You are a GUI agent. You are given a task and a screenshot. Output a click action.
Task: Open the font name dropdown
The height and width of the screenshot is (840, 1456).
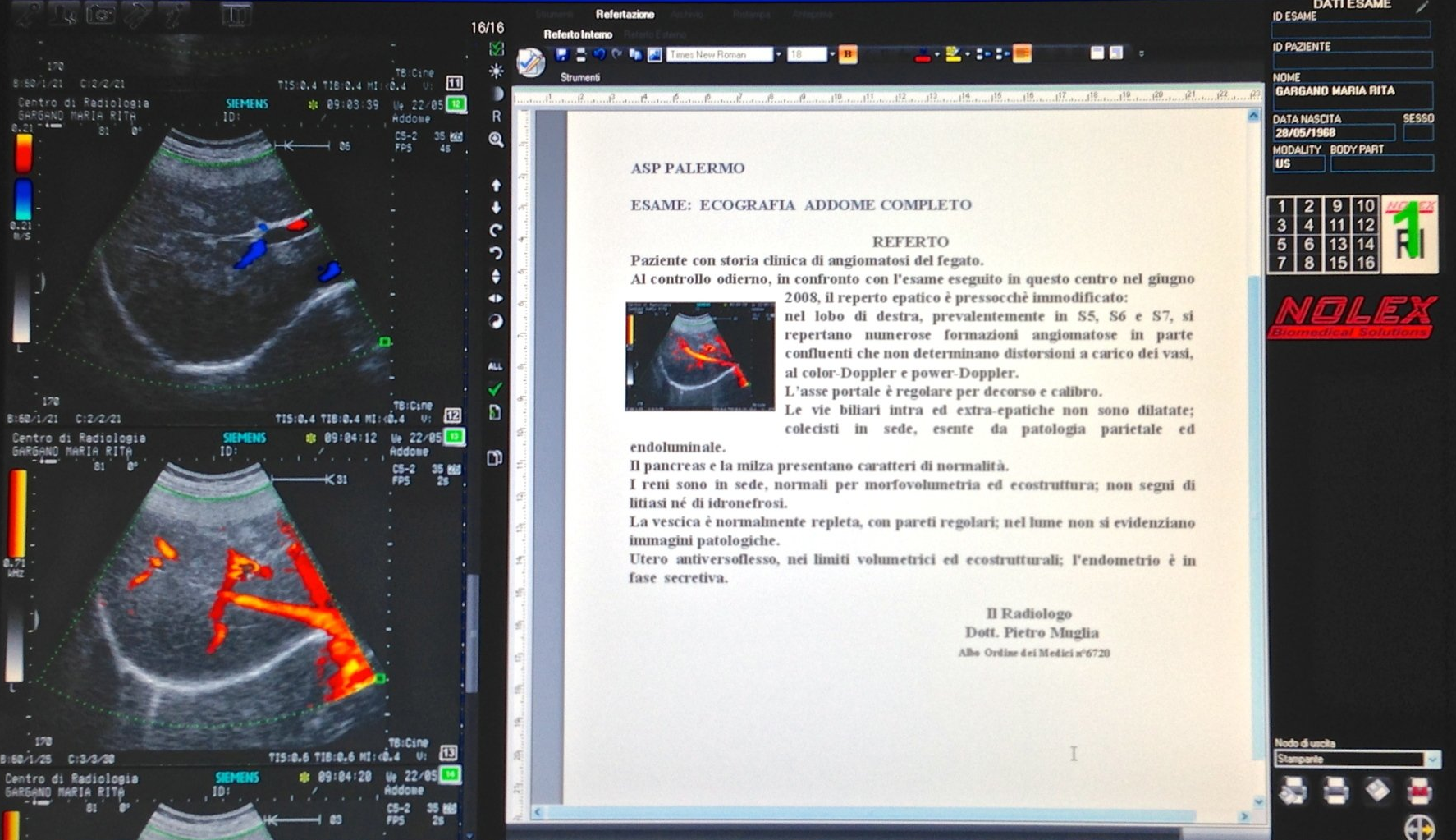point(778,55)
